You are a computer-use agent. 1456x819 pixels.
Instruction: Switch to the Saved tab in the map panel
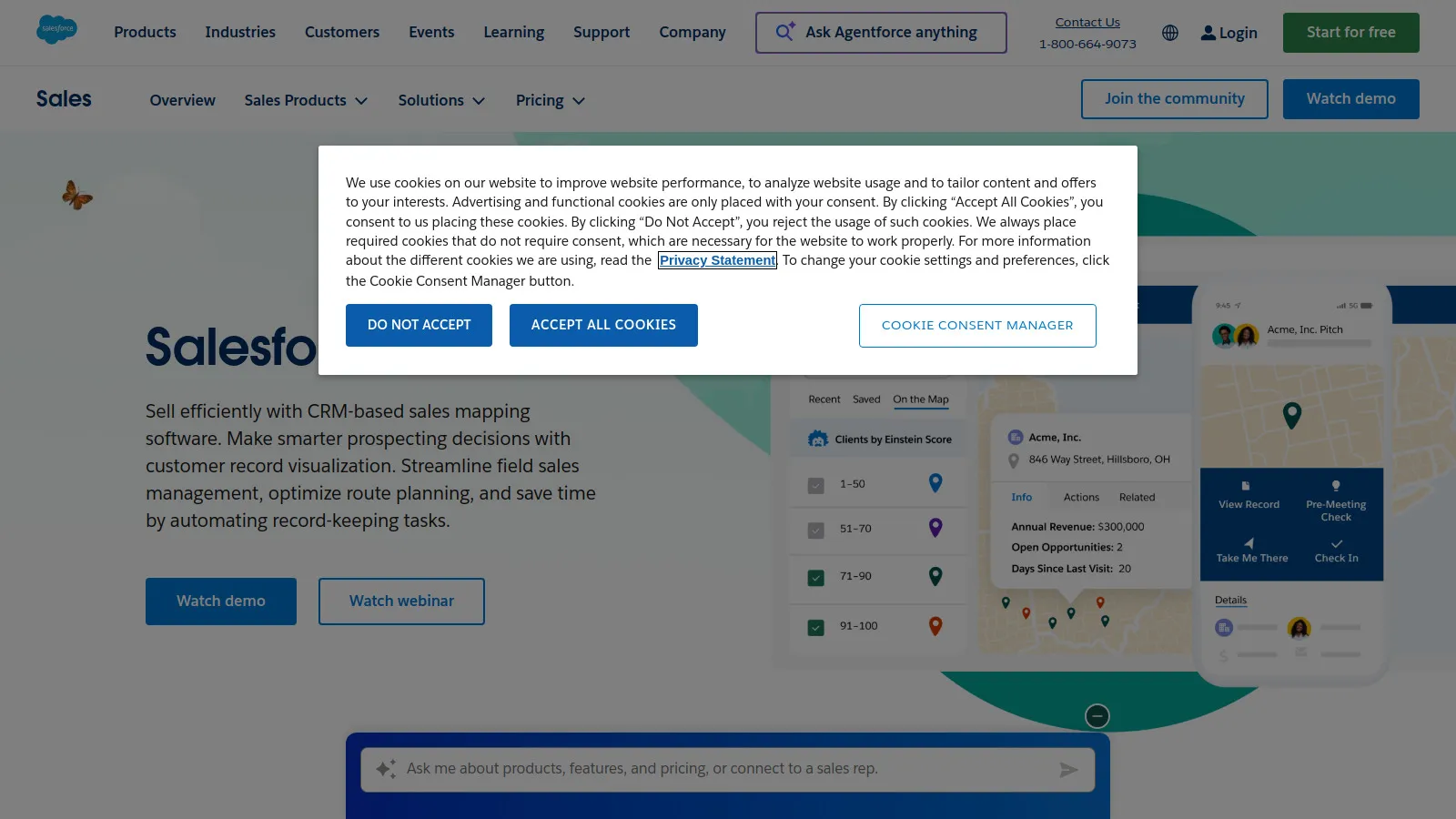coord(865,399)
